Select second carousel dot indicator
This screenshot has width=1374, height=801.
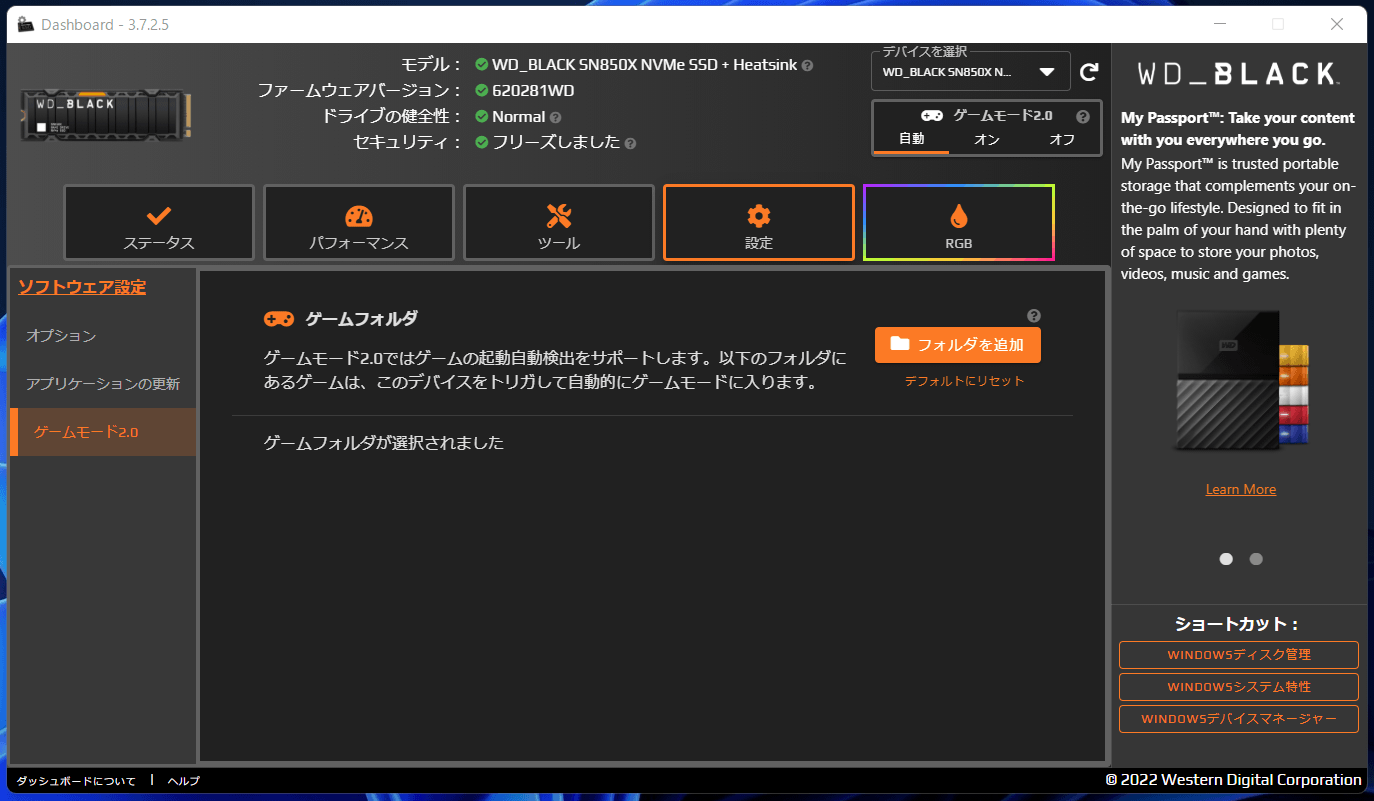click(x=1256, y=559)
